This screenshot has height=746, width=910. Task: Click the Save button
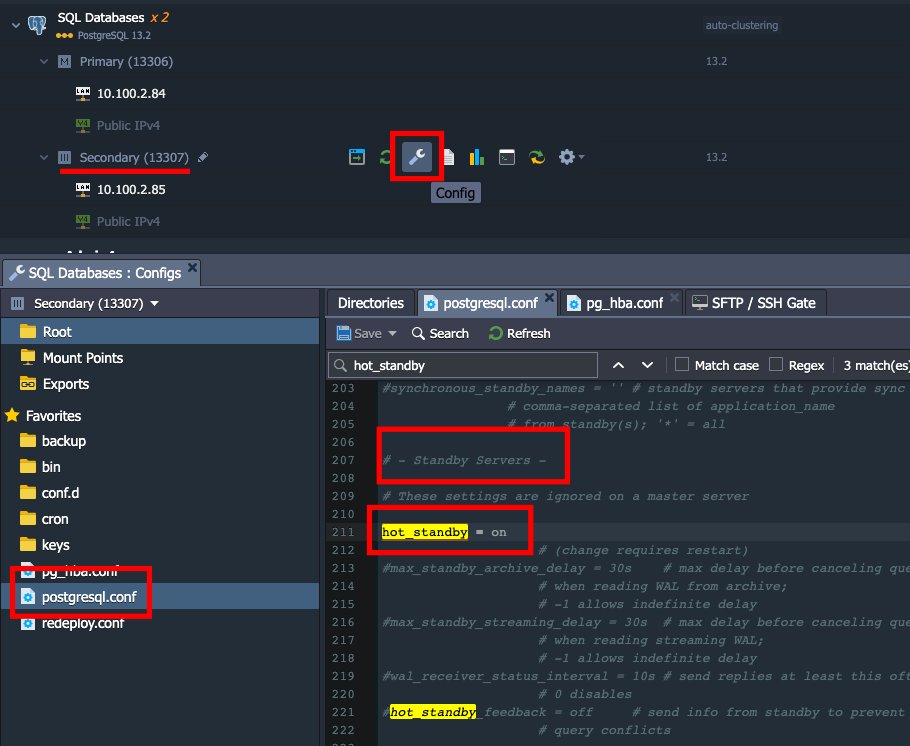(x=359, y=333)
